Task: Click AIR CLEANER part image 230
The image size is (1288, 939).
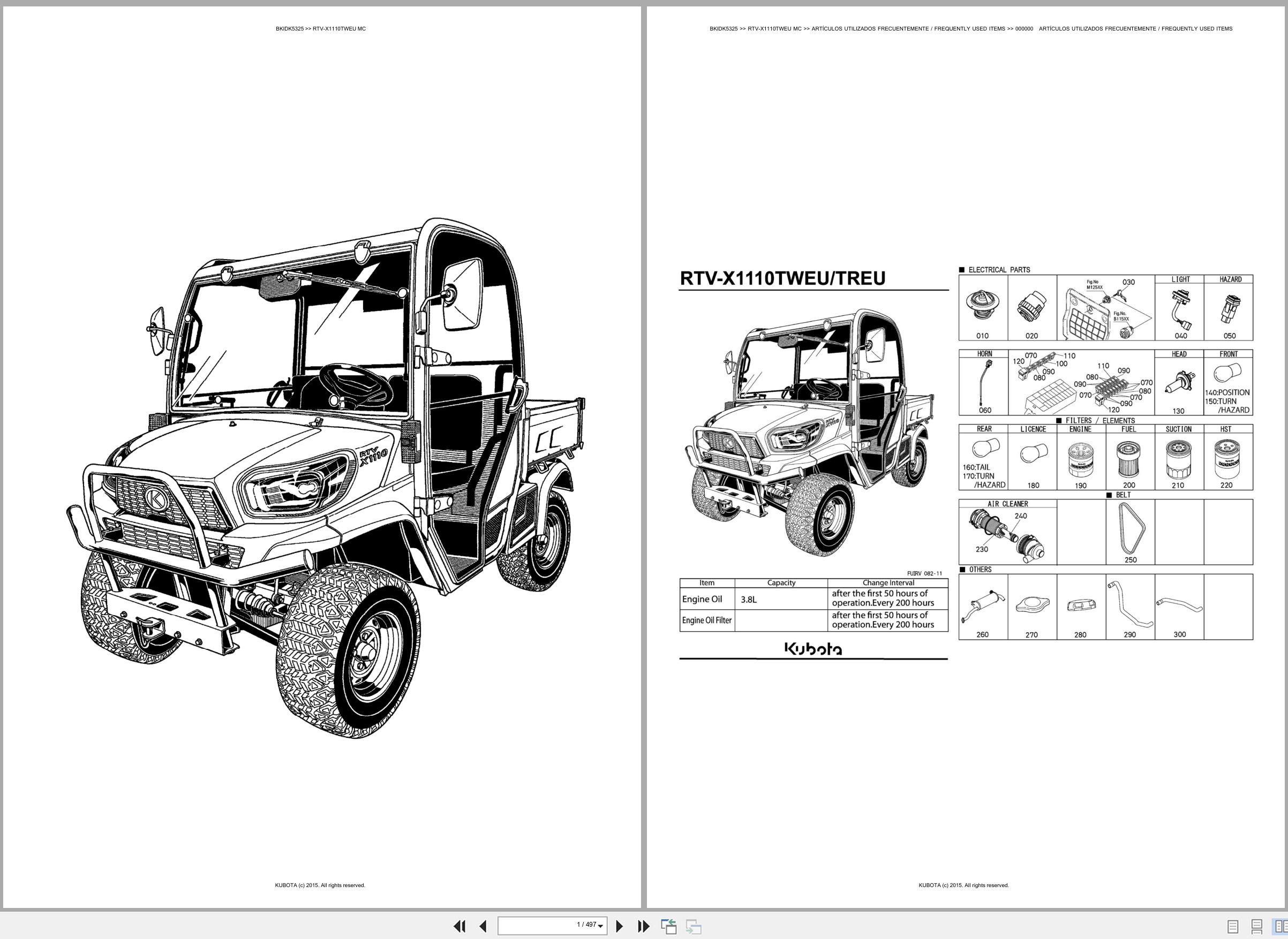Action: pos(1007,535)
